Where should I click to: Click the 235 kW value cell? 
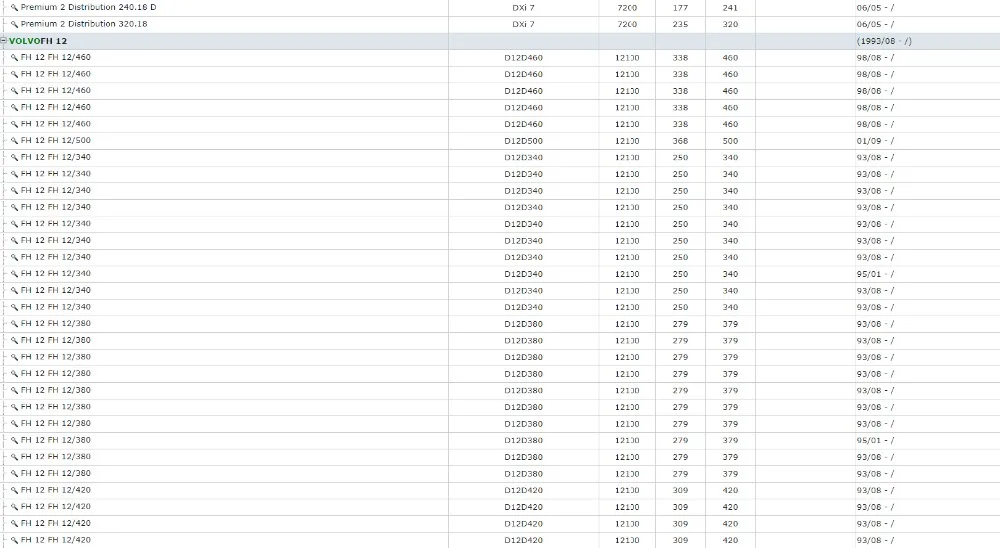(x=680, y=24)
